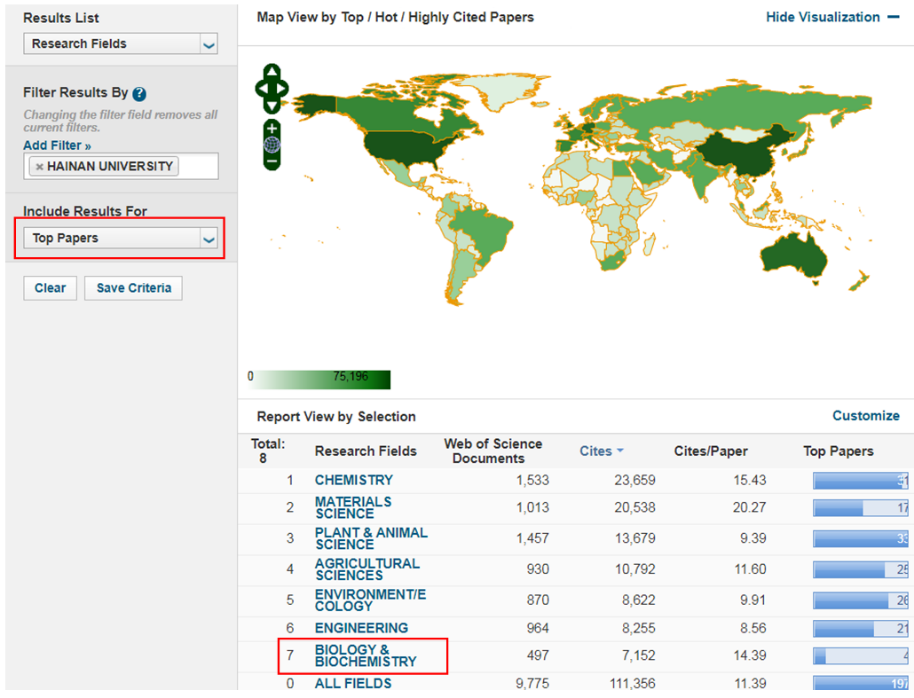Pan the map up with arrow control

coord(272,72)
